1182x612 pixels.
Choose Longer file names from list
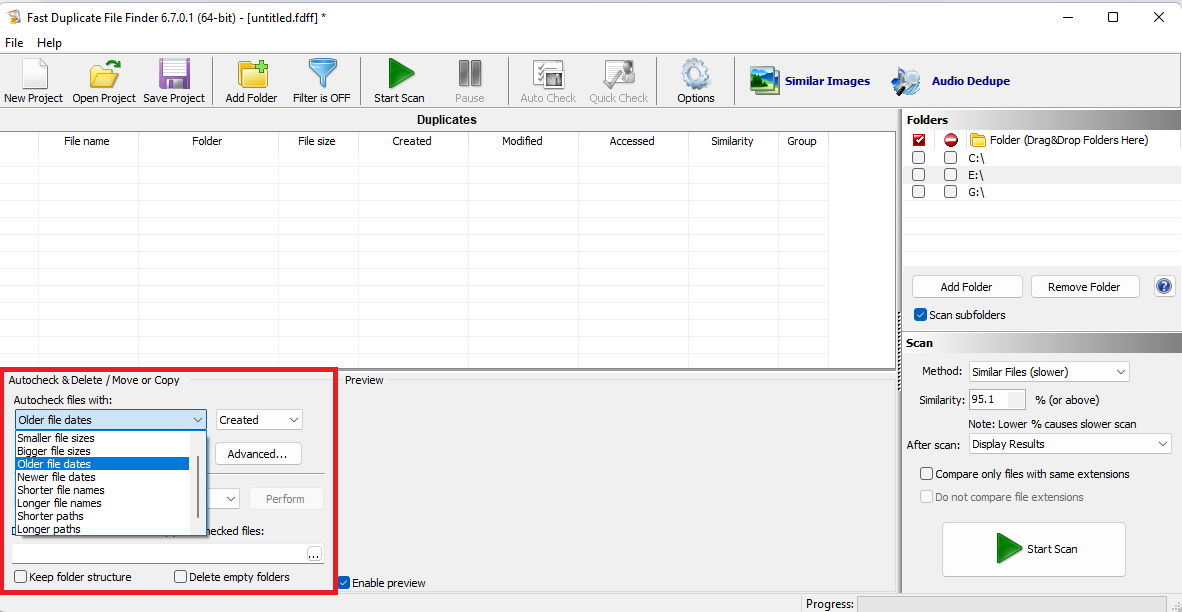point(103,503)
